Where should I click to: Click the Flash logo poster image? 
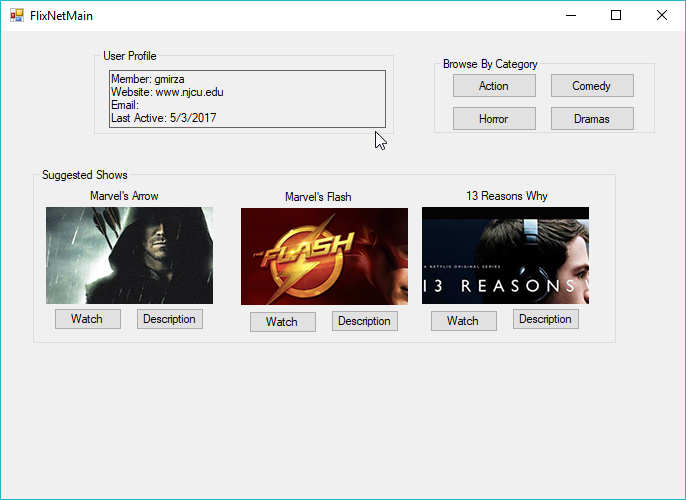[x=324, y=256]
